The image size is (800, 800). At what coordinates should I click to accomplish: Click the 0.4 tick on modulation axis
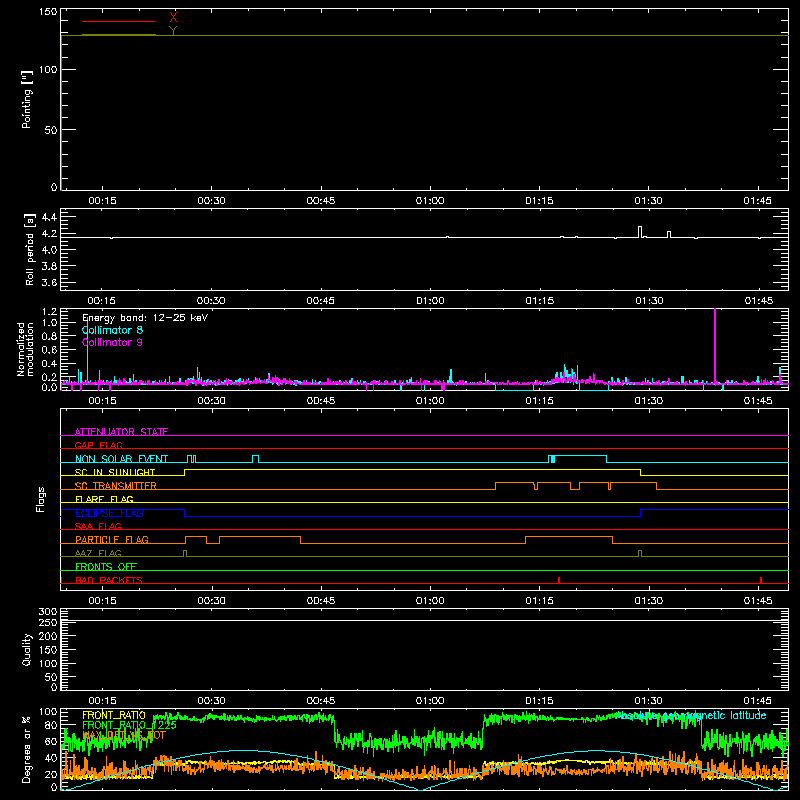pyautogui.click(x=49, y=364)
